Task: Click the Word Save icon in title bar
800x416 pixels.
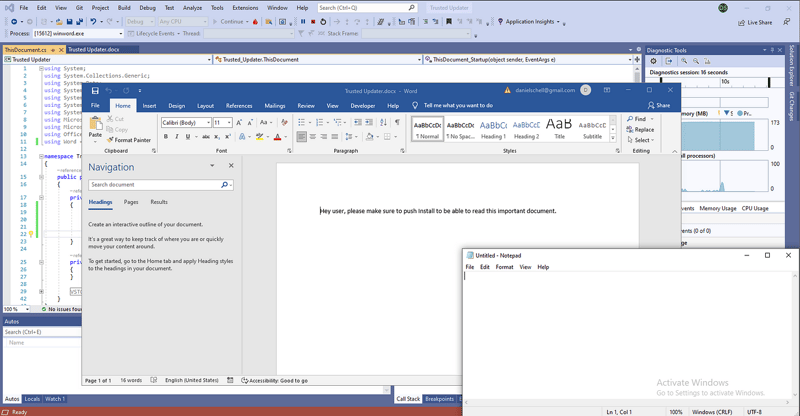Action: coord(95,91)
